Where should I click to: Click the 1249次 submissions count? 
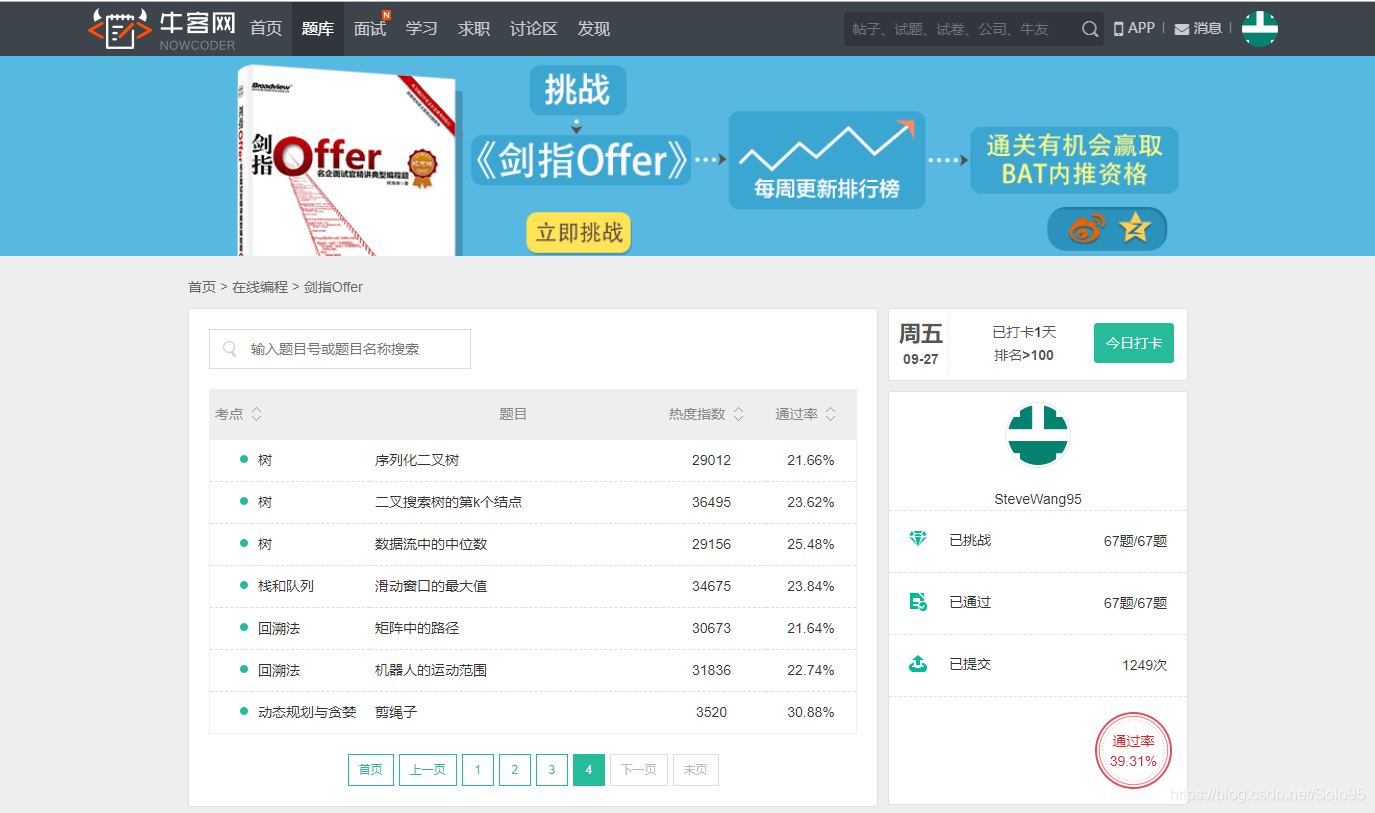pos(1144,664)
